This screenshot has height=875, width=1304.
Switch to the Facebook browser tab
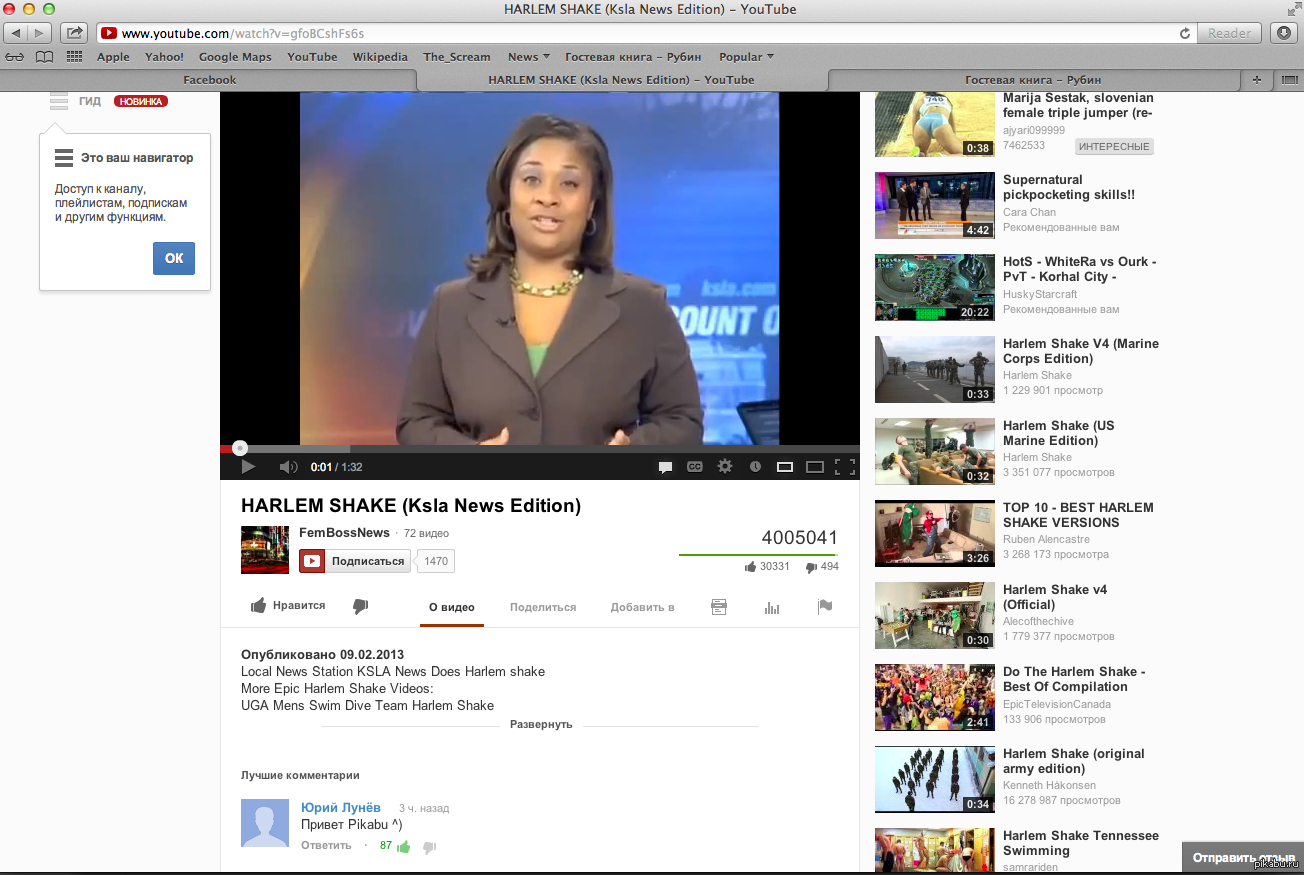(209, 80)
